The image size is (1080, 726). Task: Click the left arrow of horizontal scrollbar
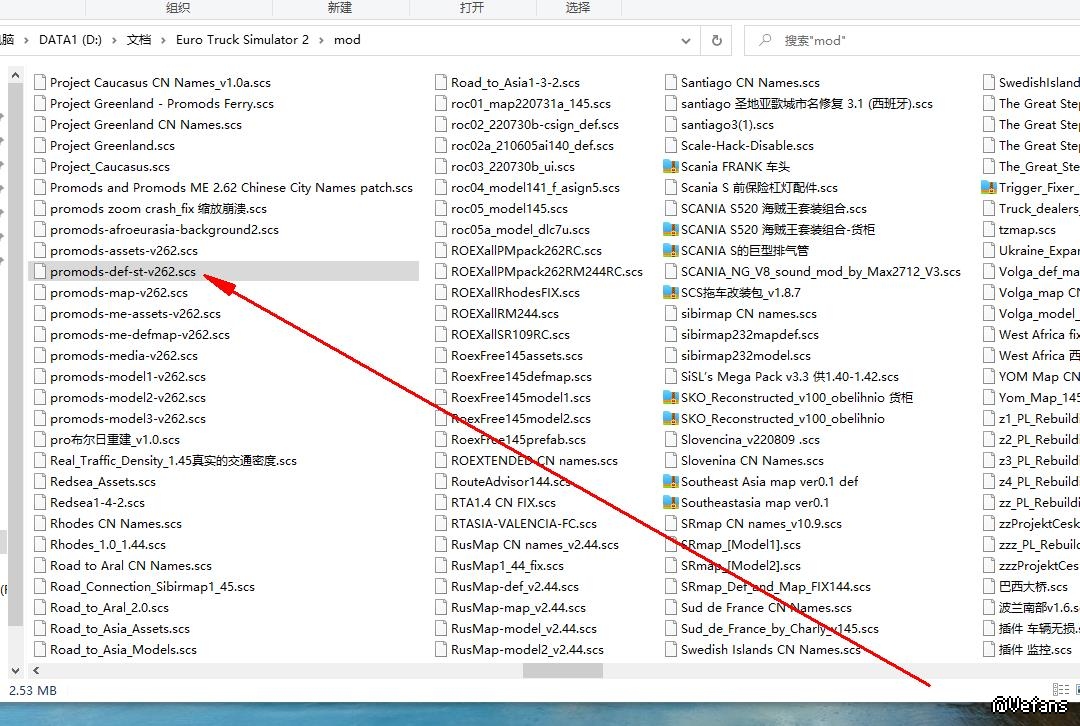[x=36, y=670]
